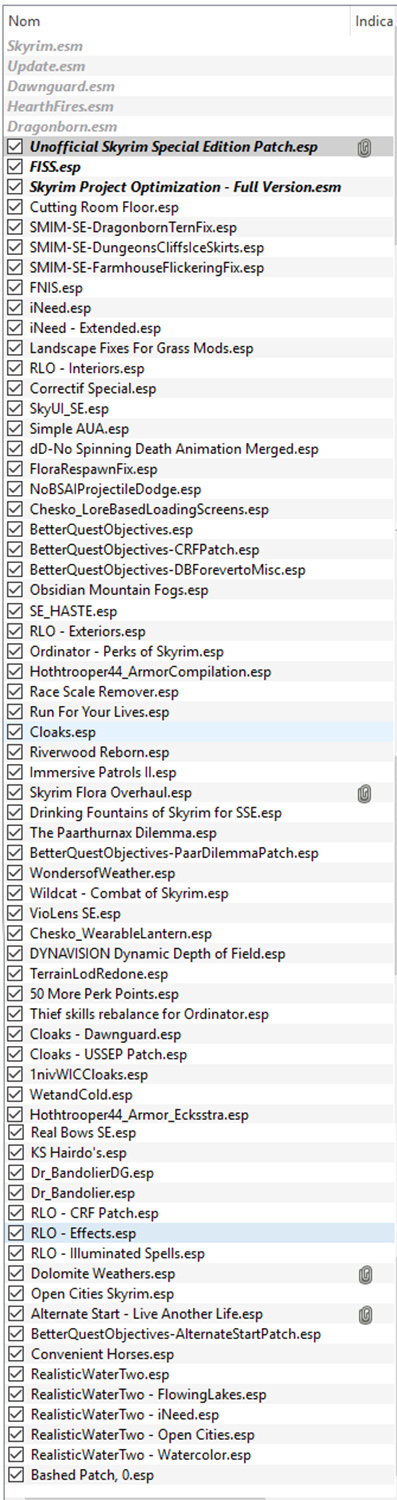Select the FNIS.esp plugin name

click(x=56, y=287)
